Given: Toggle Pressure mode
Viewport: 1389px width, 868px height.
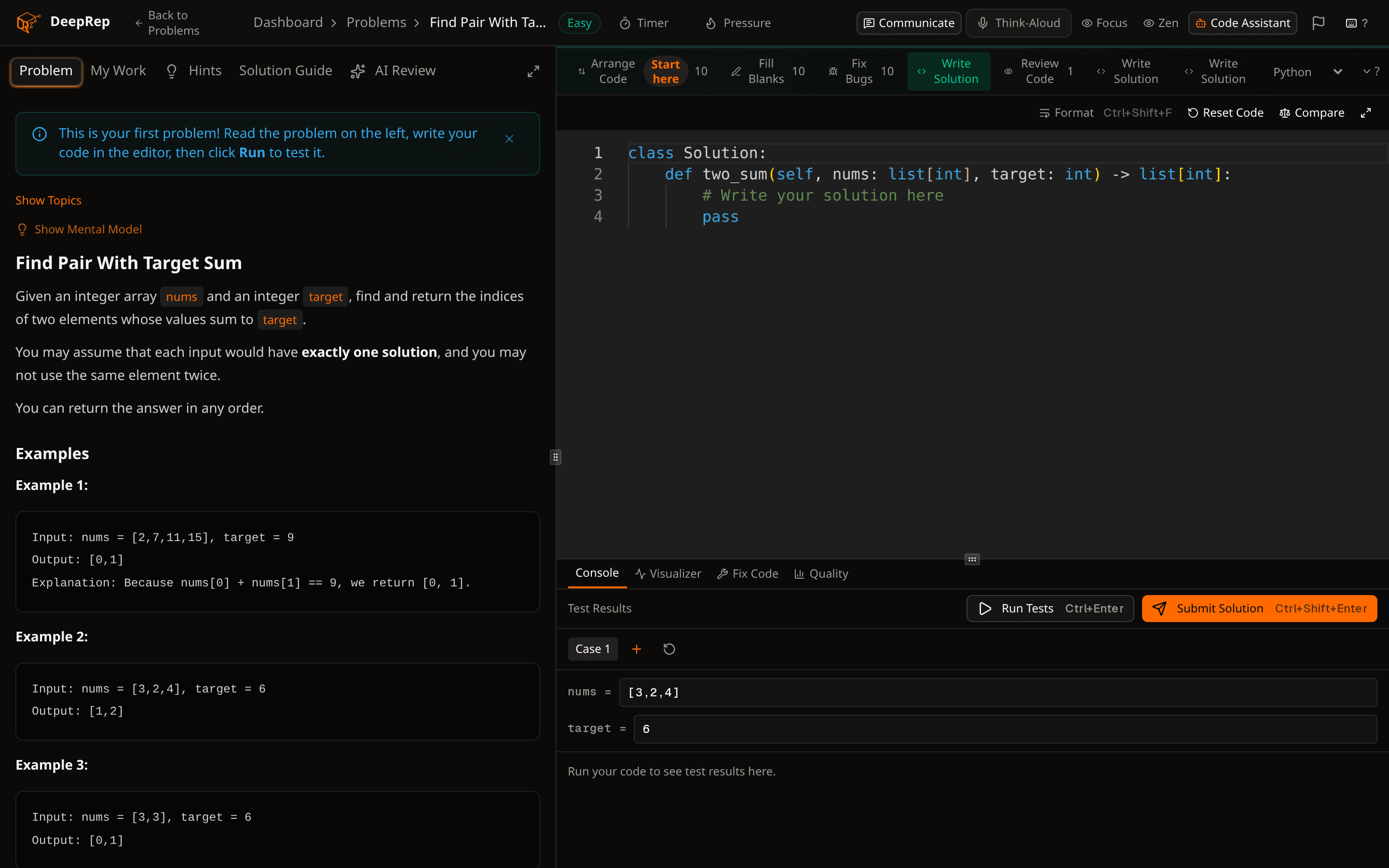Looking at the screenshot, I should (x=738, y=23).
